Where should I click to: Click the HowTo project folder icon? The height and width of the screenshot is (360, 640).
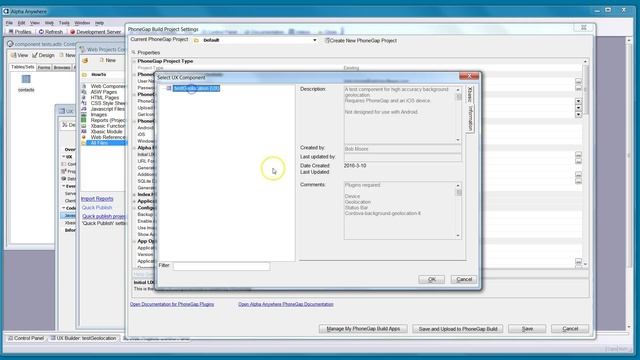click(x=84, y=75)
